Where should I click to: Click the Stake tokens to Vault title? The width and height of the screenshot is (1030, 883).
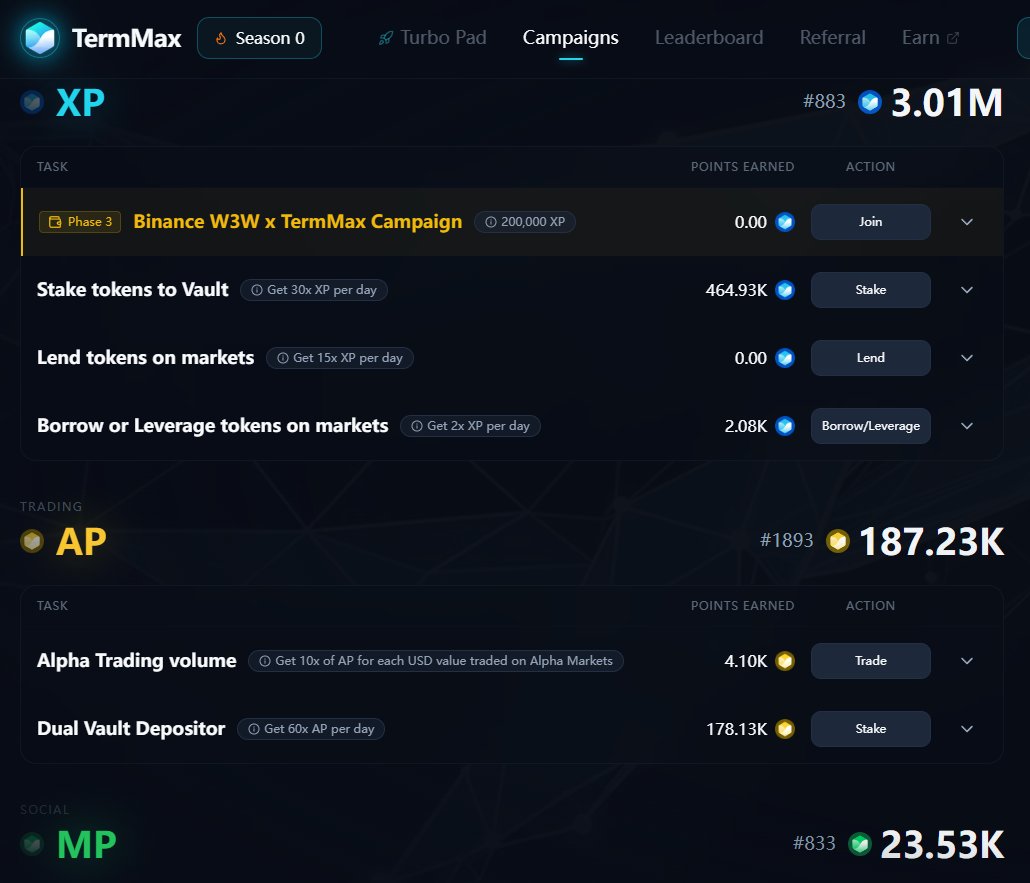[133, 290]
